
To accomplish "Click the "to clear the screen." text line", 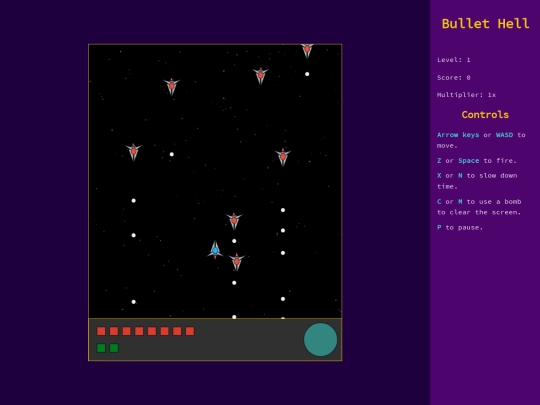I will click(479, 212).
